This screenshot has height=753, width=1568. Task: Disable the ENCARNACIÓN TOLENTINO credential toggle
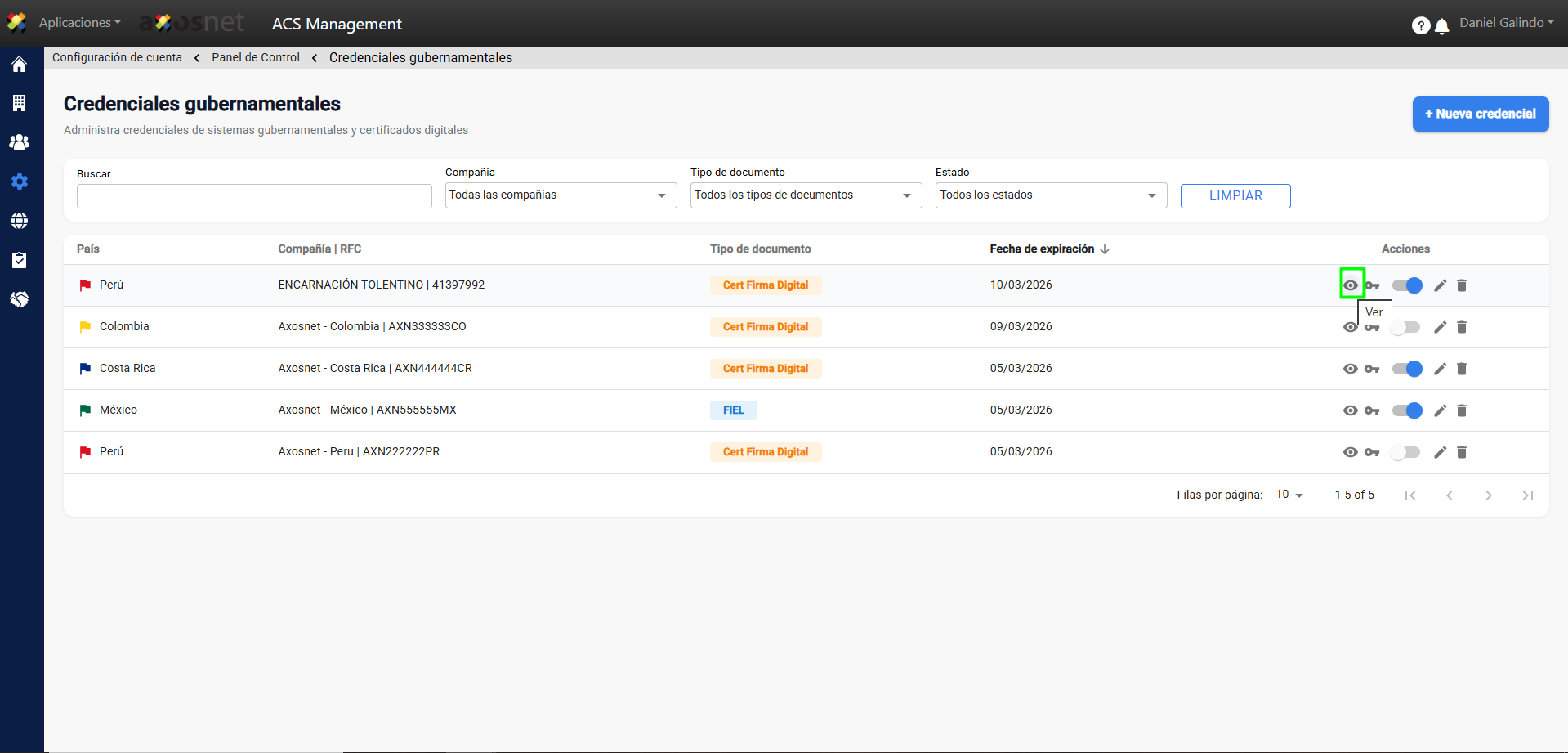(1407, 285)
